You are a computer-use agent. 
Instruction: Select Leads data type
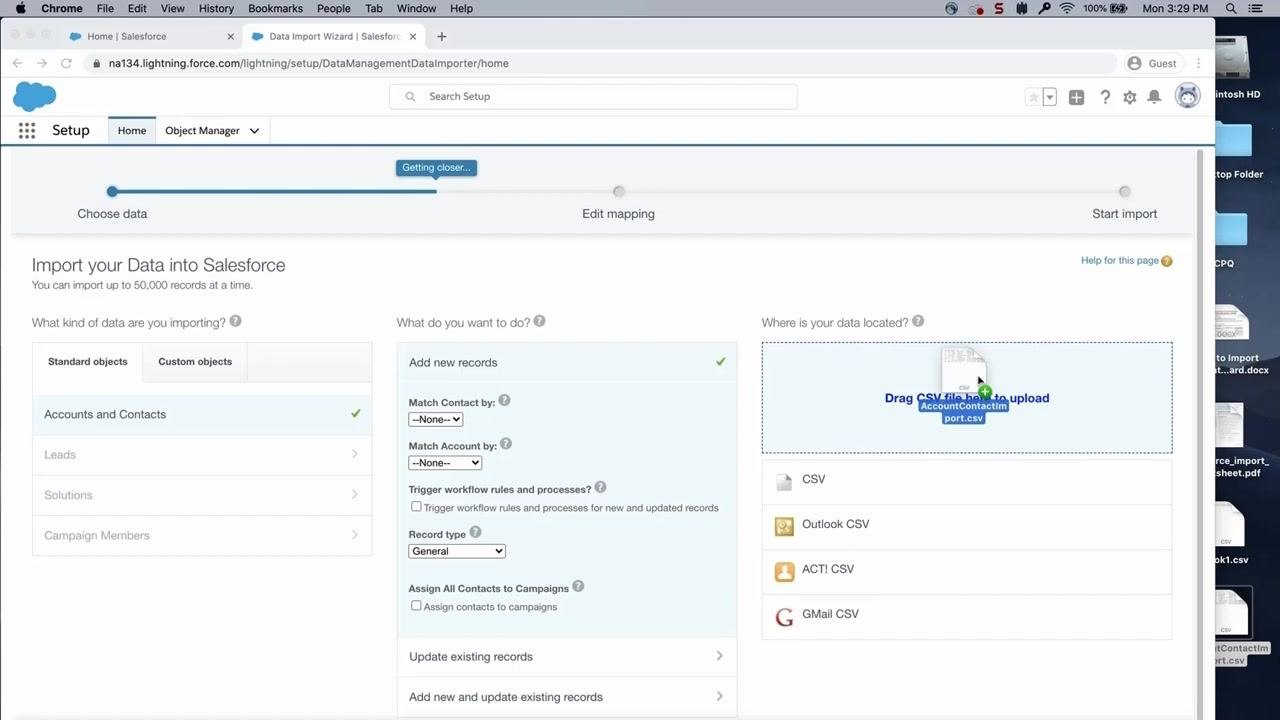point(202,455)
